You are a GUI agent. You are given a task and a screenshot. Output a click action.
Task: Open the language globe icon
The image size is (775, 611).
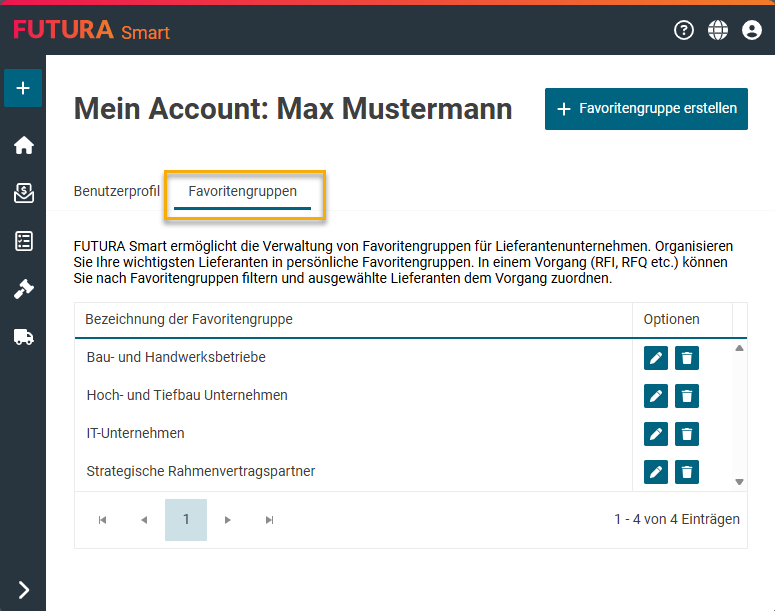(718, 30)
